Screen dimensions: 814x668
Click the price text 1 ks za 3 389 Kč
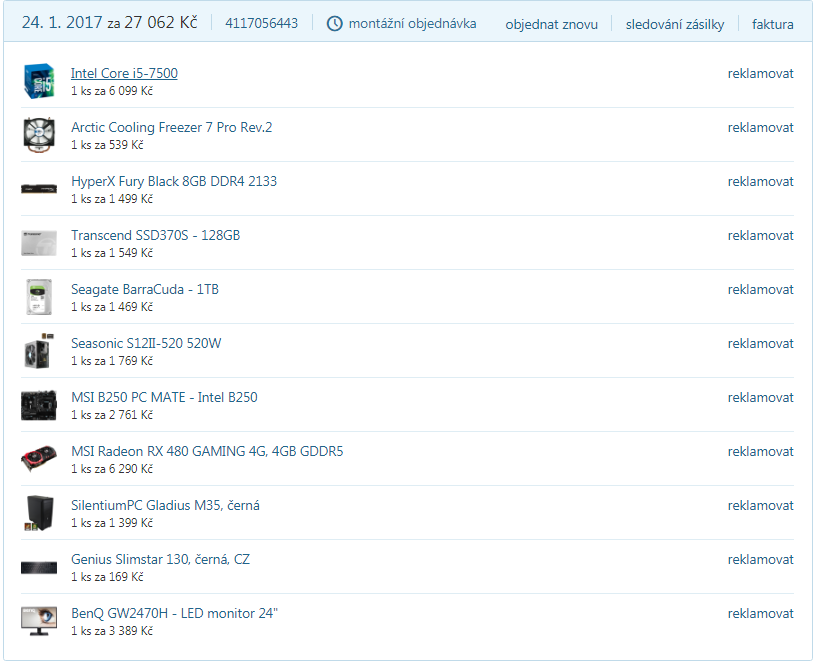tap(112, 631)
